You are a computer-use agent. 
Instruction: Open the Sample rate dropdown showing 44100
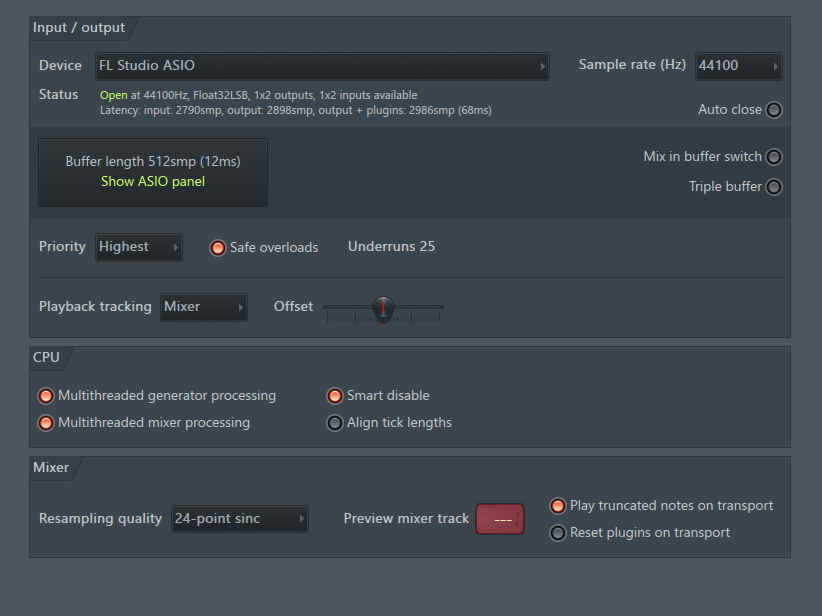click(x=738, y=66)
